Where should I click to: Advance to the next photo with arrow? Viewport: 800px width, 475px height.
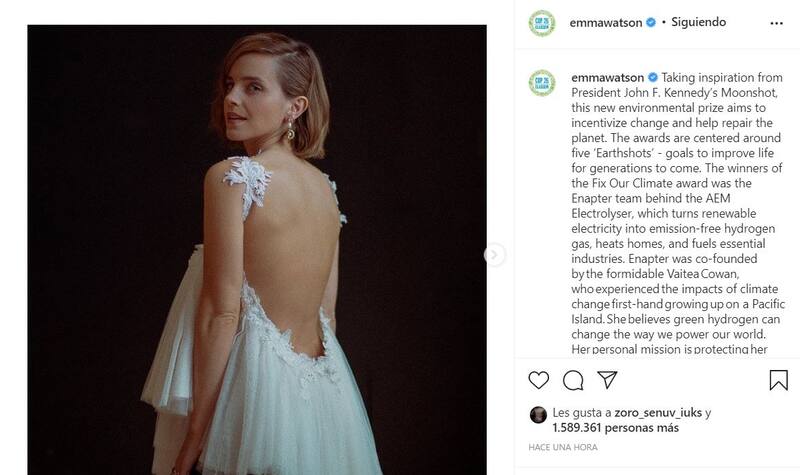(x=493, y=255)
